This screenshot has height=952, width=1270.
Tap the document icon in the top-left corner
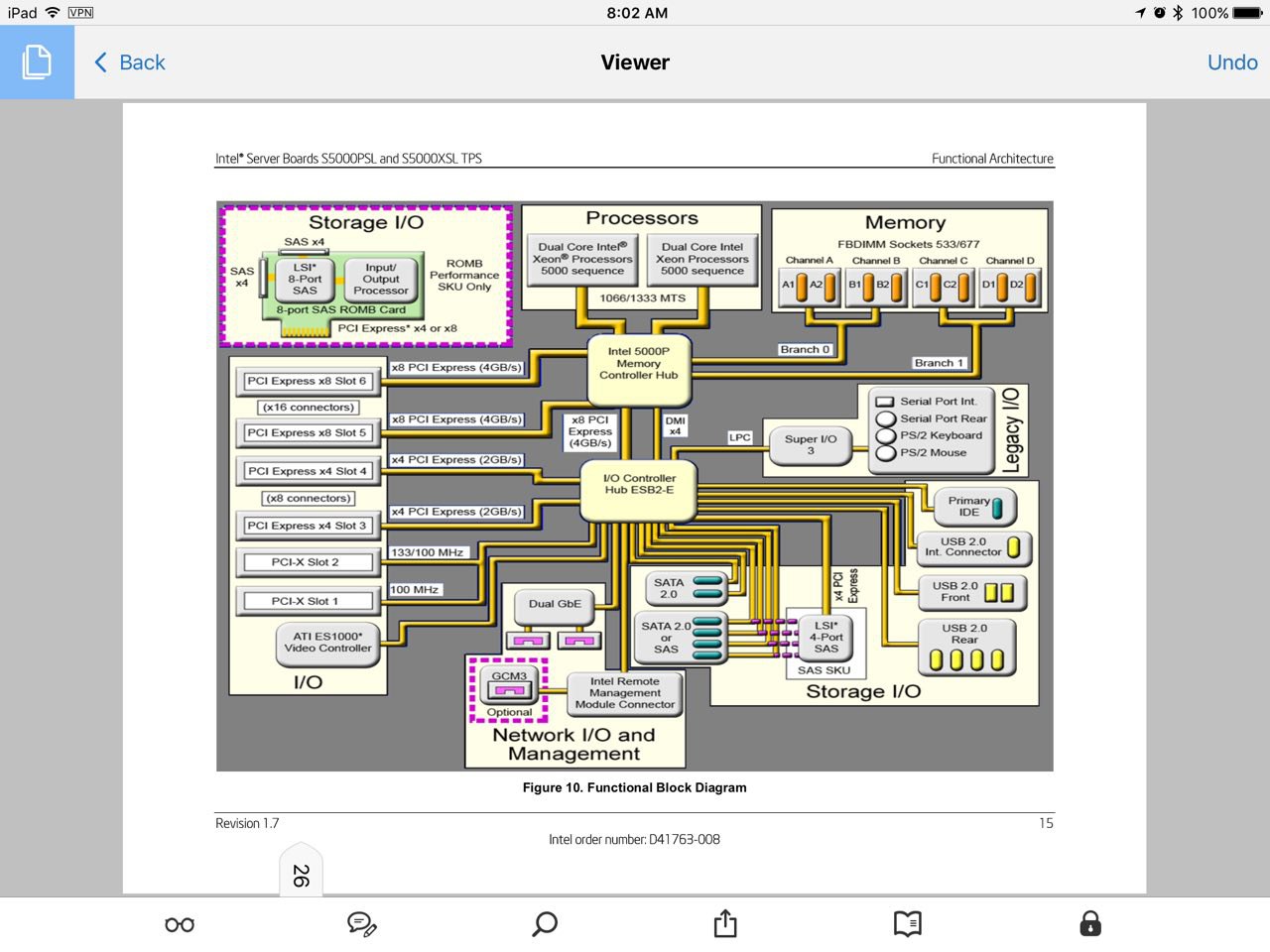[x=37, y=61]
